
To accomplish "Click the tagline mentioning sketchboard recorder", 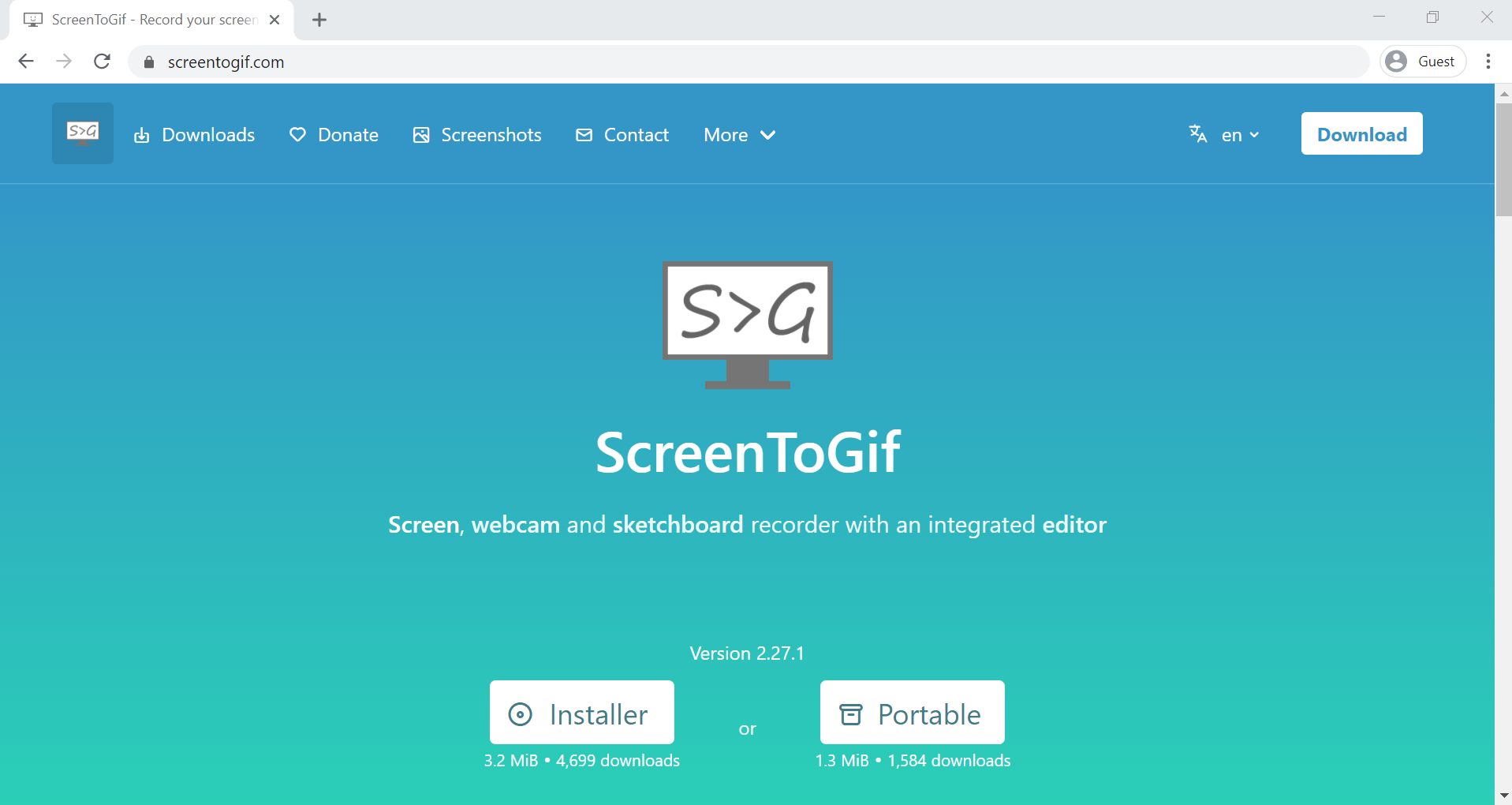I will [747, 525].
